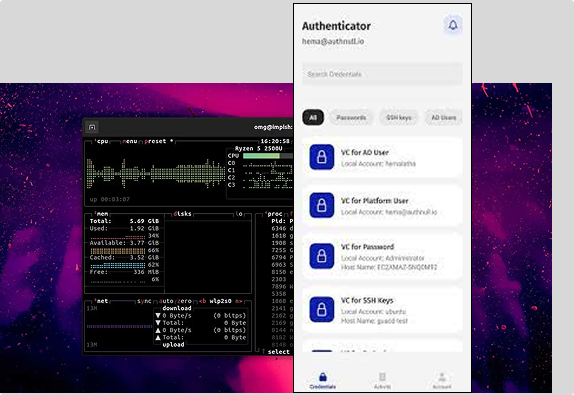Click the 16:20:58 clock in terminal
574x395 pixels.
pyautogui.click(x=275, y=141)
